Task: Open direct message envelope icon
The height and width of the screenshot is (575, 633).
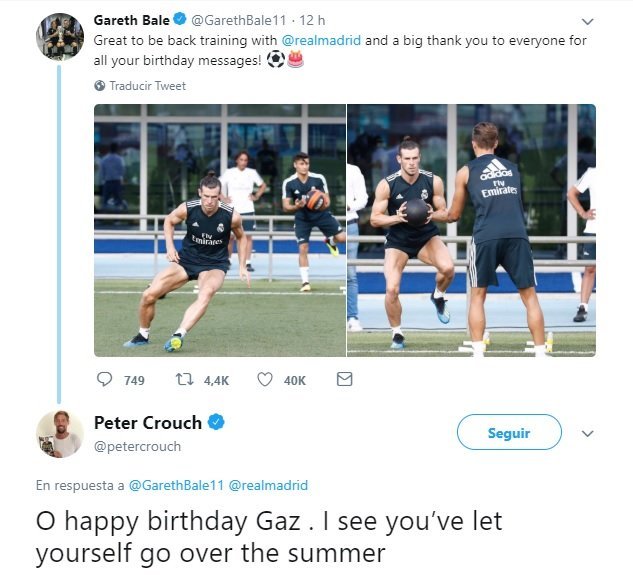Action: click(344, 380)
